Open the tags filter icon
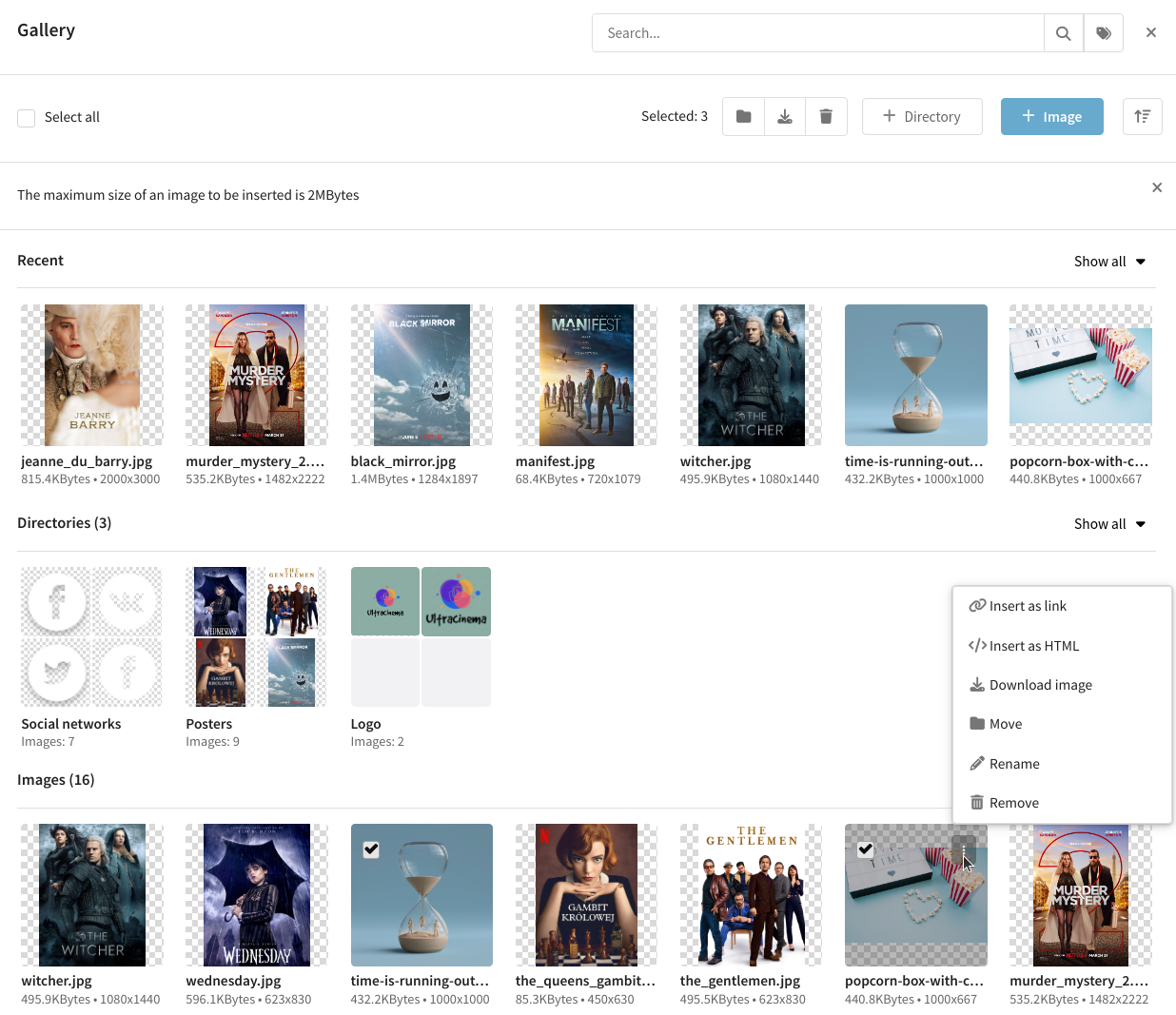This screenshot has width=1176, height=1015. pyautogui.click(x=1104, y=33)
